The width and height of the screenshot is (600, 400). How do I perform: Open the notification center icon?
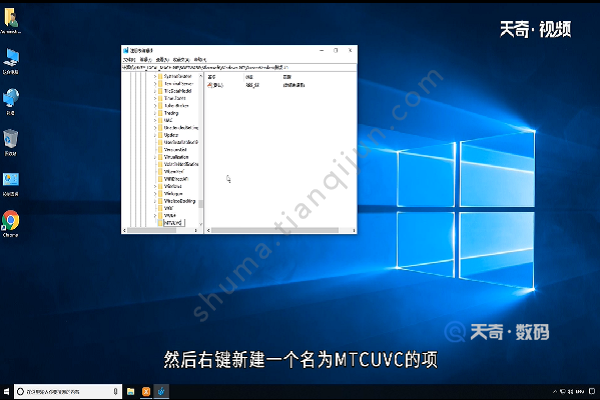coord(592,391)
